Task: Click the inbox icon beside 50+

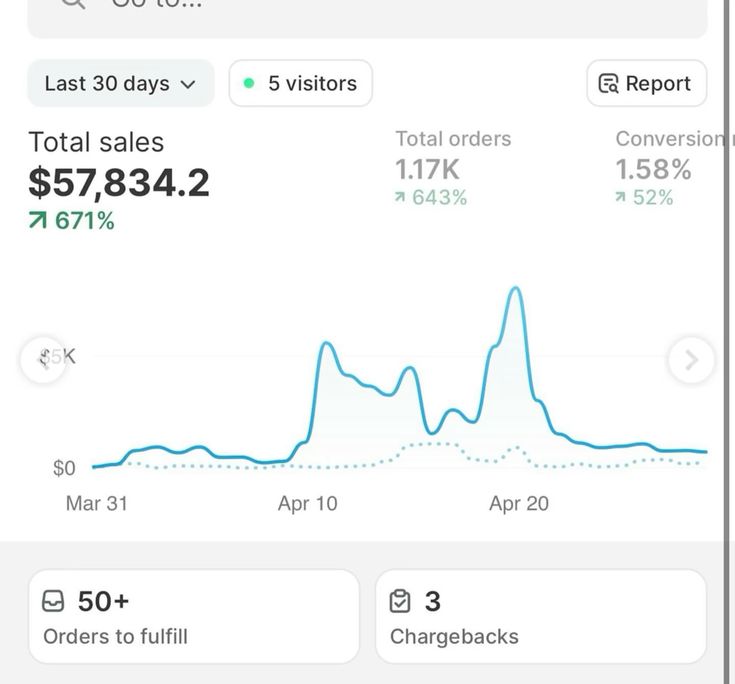Action: (54, 602)
